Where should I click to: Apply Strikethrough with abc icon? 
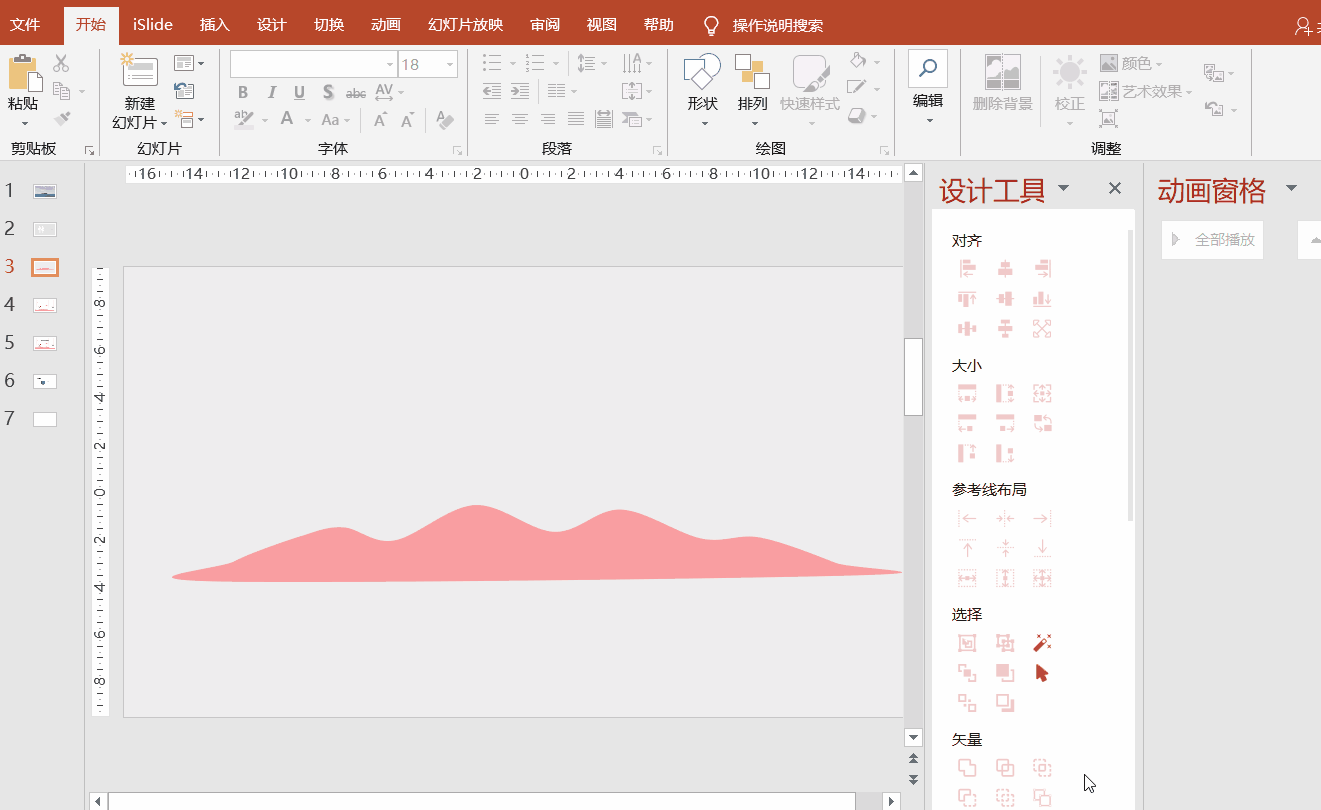pyautogui.click(x=356, y=93)
